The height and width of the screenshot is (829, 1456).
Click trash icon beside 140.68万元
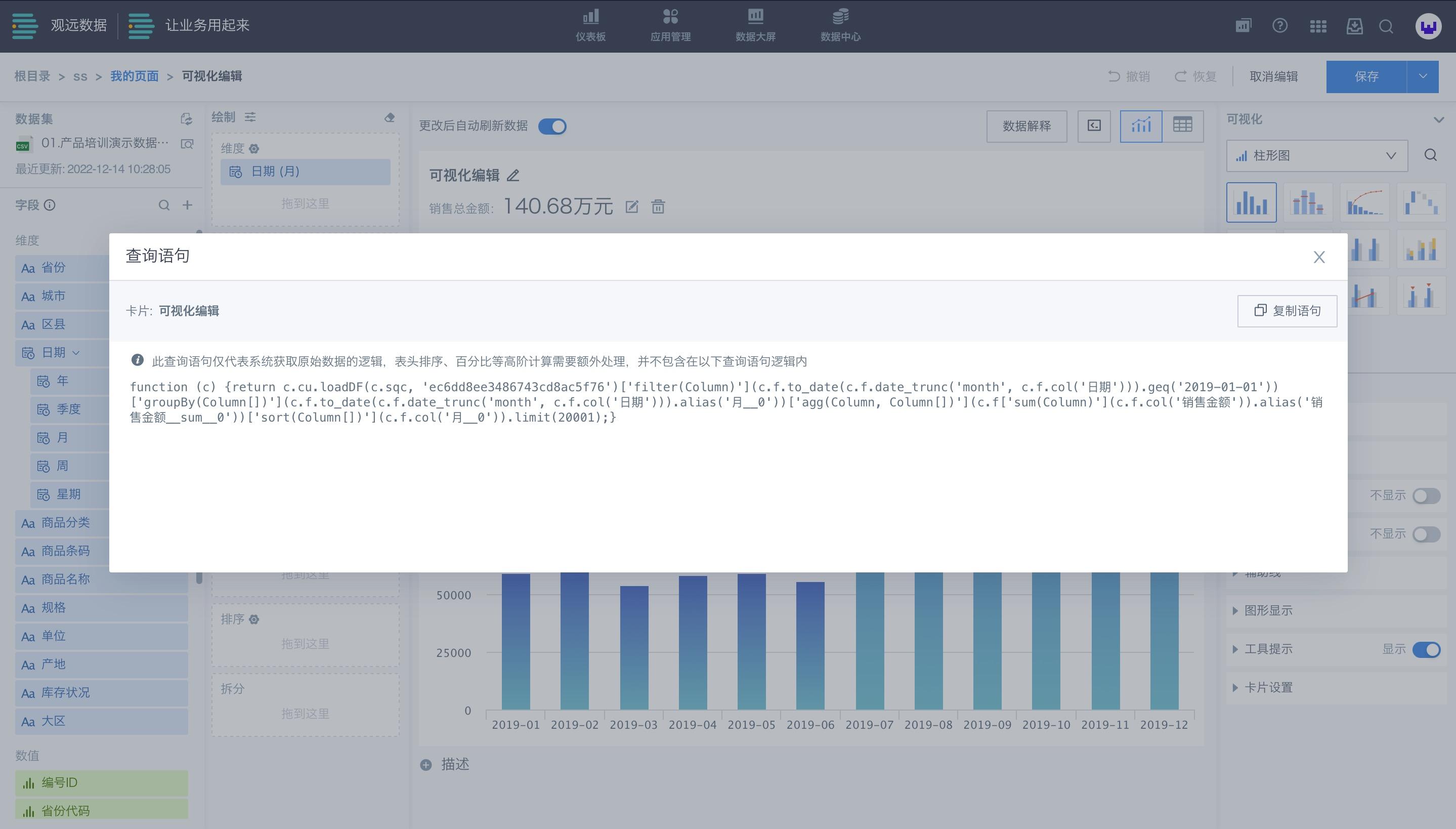(x=658, y=206)
